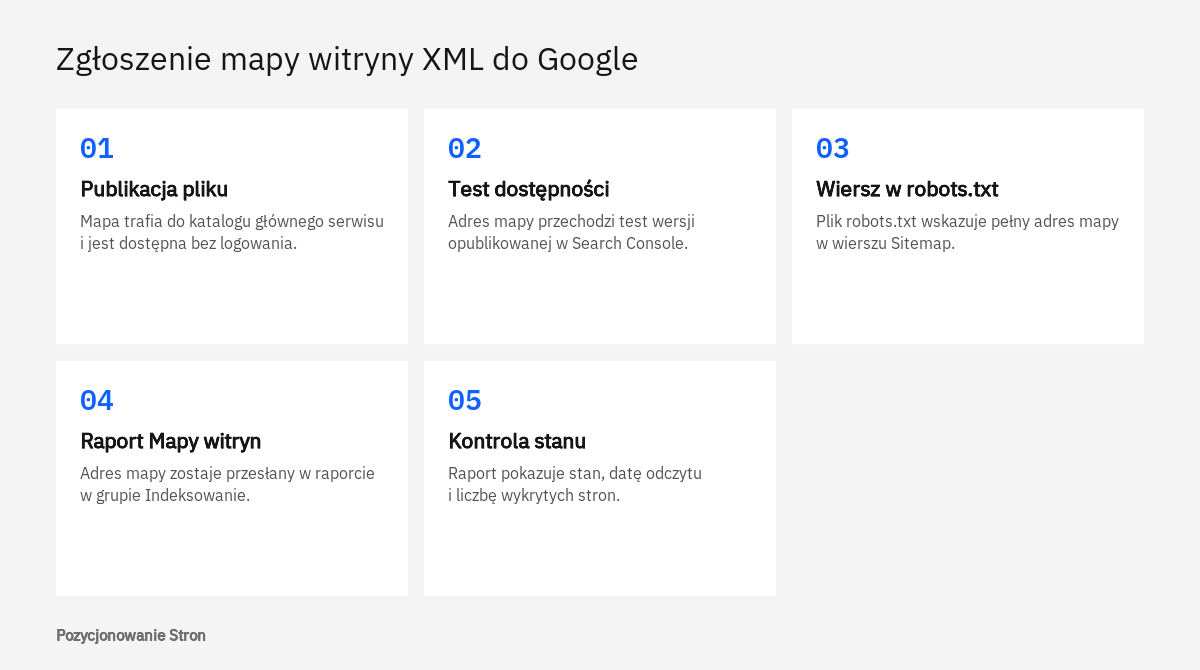Select step number 04

pos(97,401)
